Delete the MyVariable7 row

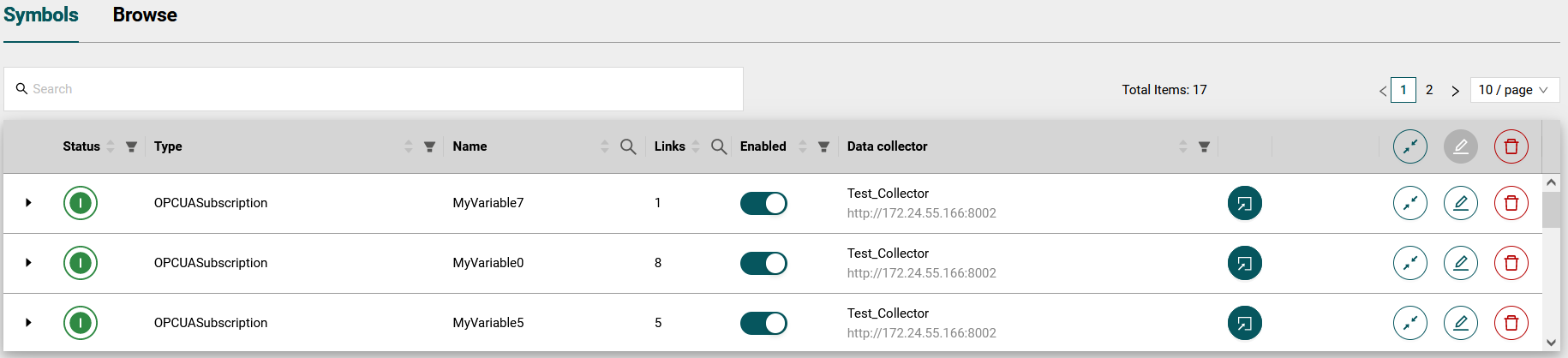1511,203
